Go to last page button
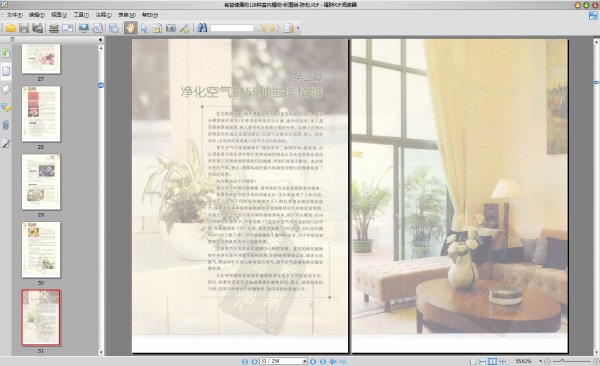The width and height of the screenshot is (600, 366). pos(323,361)
